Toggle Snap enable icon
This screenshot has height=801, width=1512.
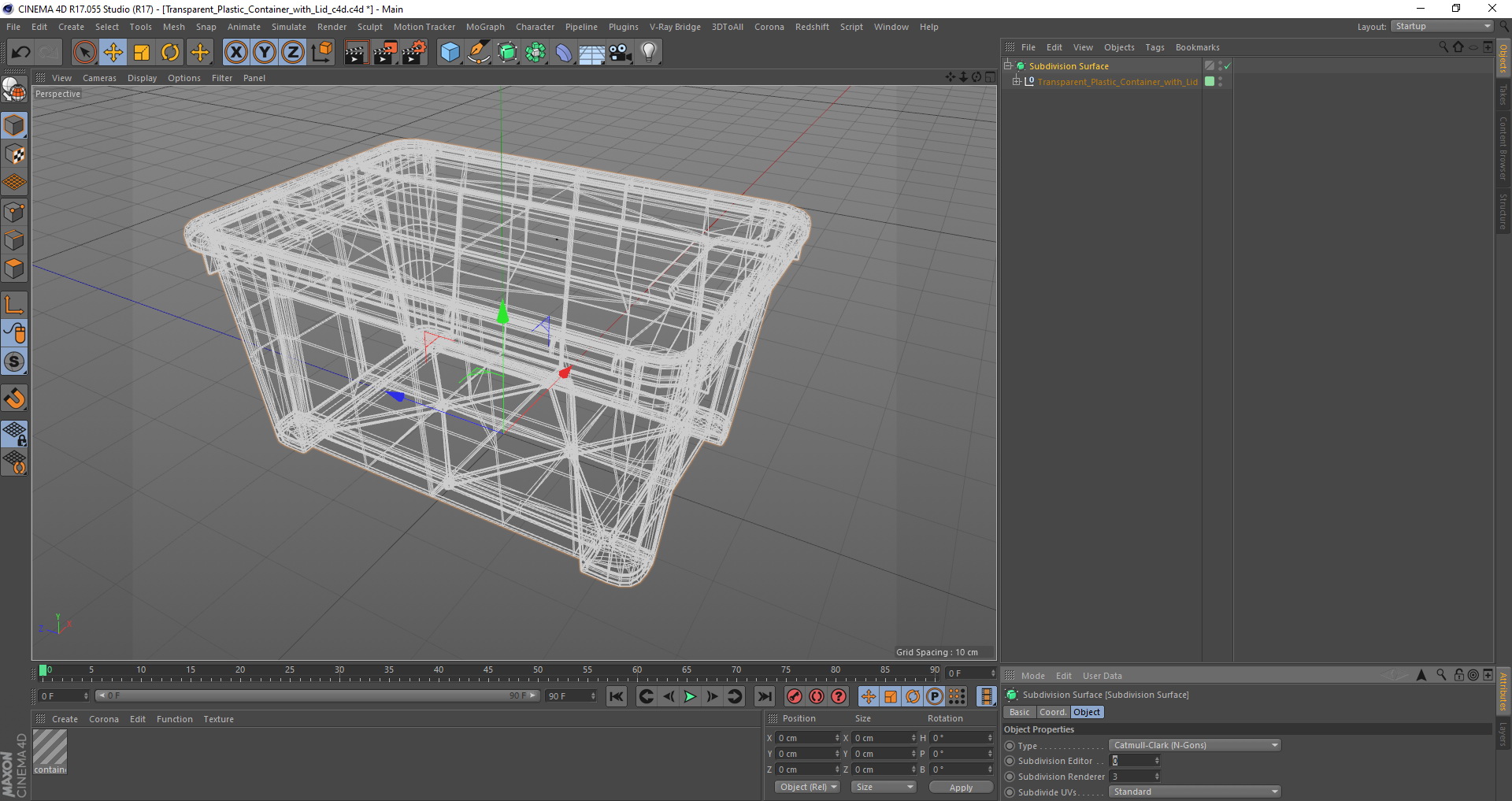tap(14, 362)
